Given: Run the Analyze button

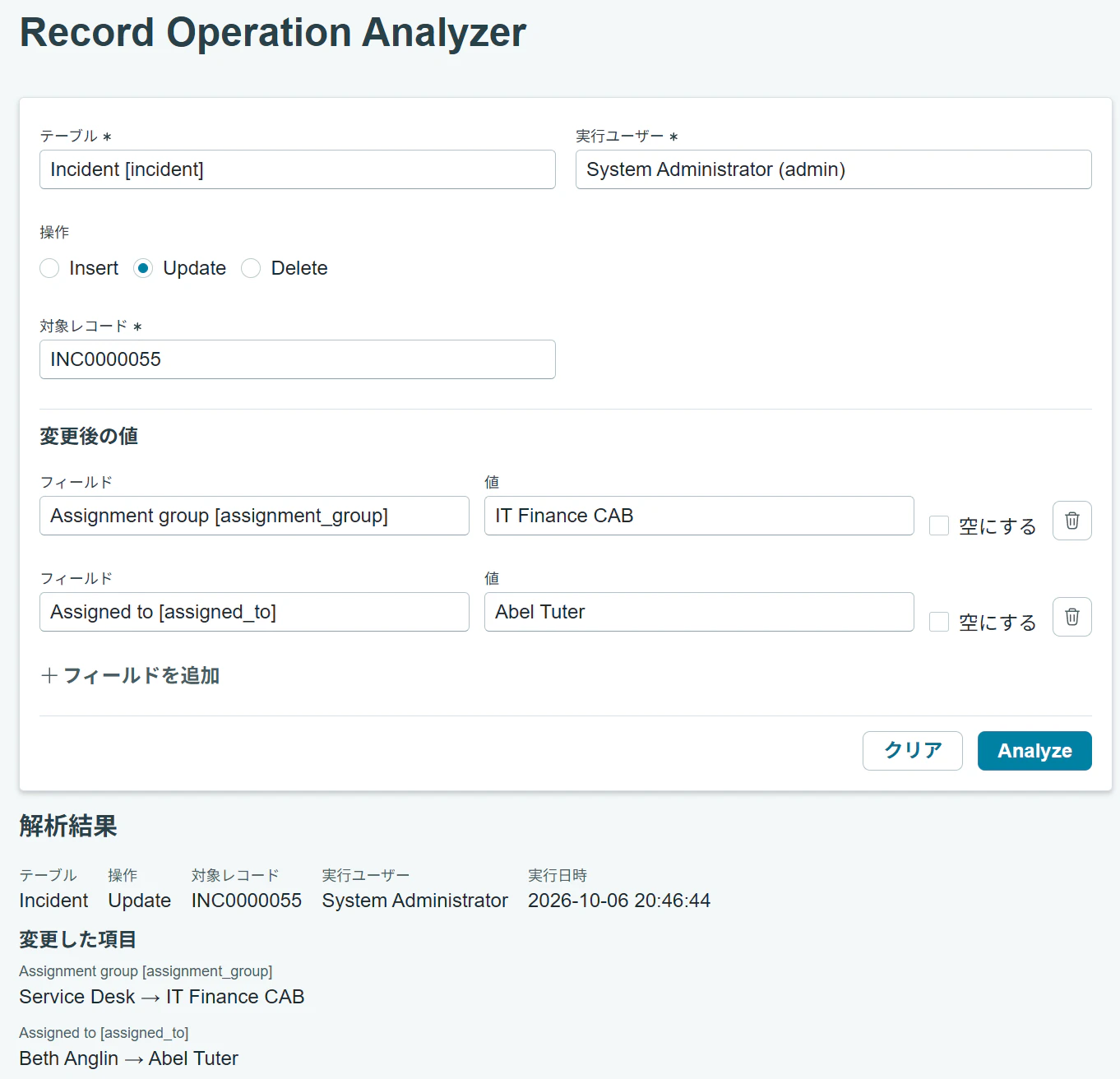Looking at the screenshot, I should point(1034,751).
